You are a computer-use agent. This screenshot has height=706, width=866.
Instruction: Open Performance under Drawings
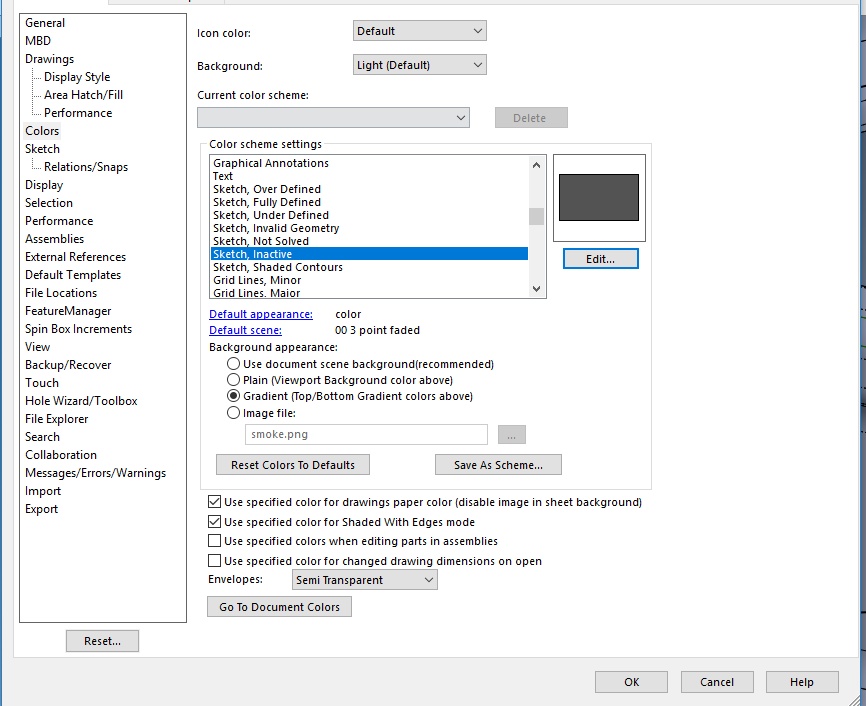click(x=78, y=113)
